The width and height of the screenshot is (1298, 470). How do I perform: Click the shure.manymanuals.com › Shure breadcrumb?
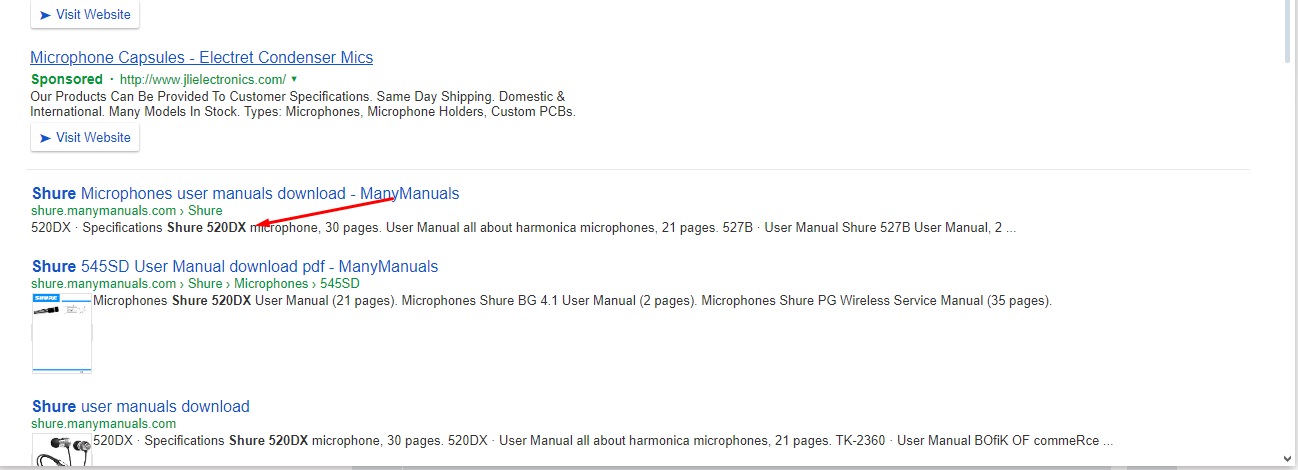click(x=127, y=211)
